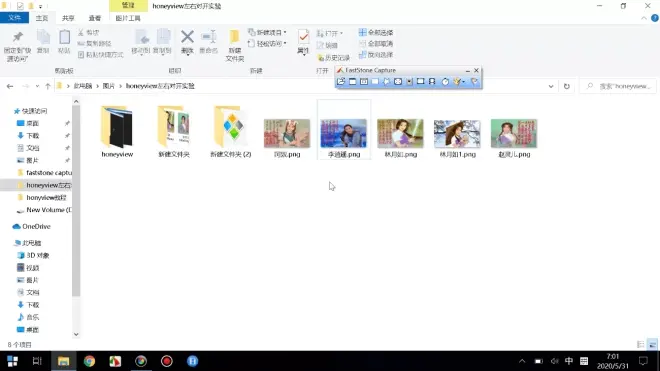Open Windows Start menu
This screenshot has width=660, height=371.
(12, 361)
